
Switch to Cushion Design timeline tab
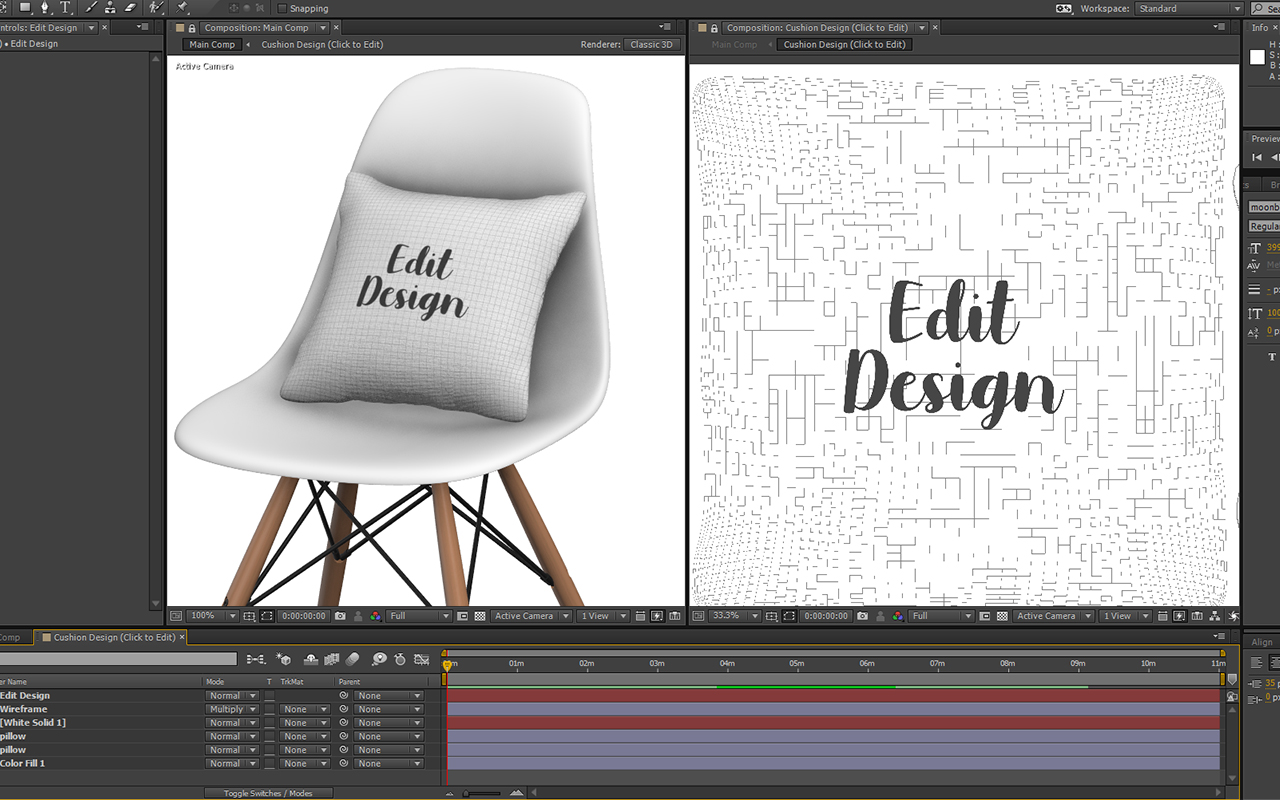coord(114,637)
